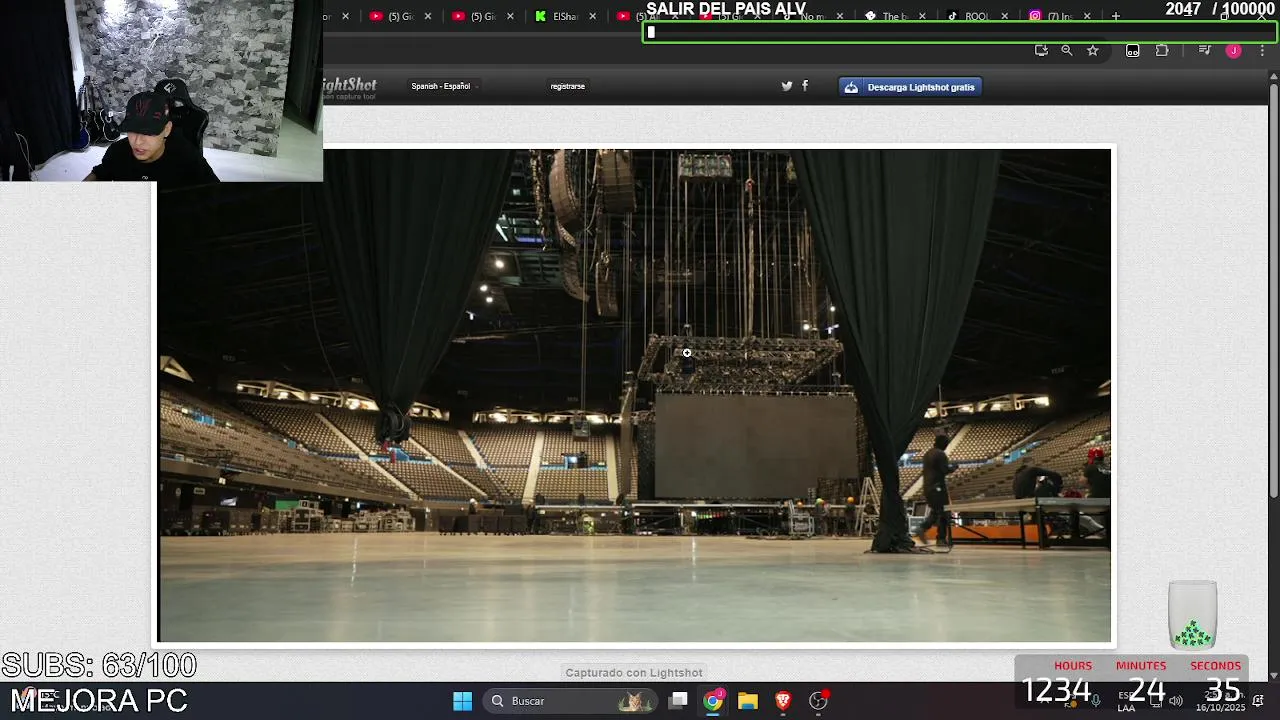Open the Extensions puzzle-piece menu

point(1162,51)
